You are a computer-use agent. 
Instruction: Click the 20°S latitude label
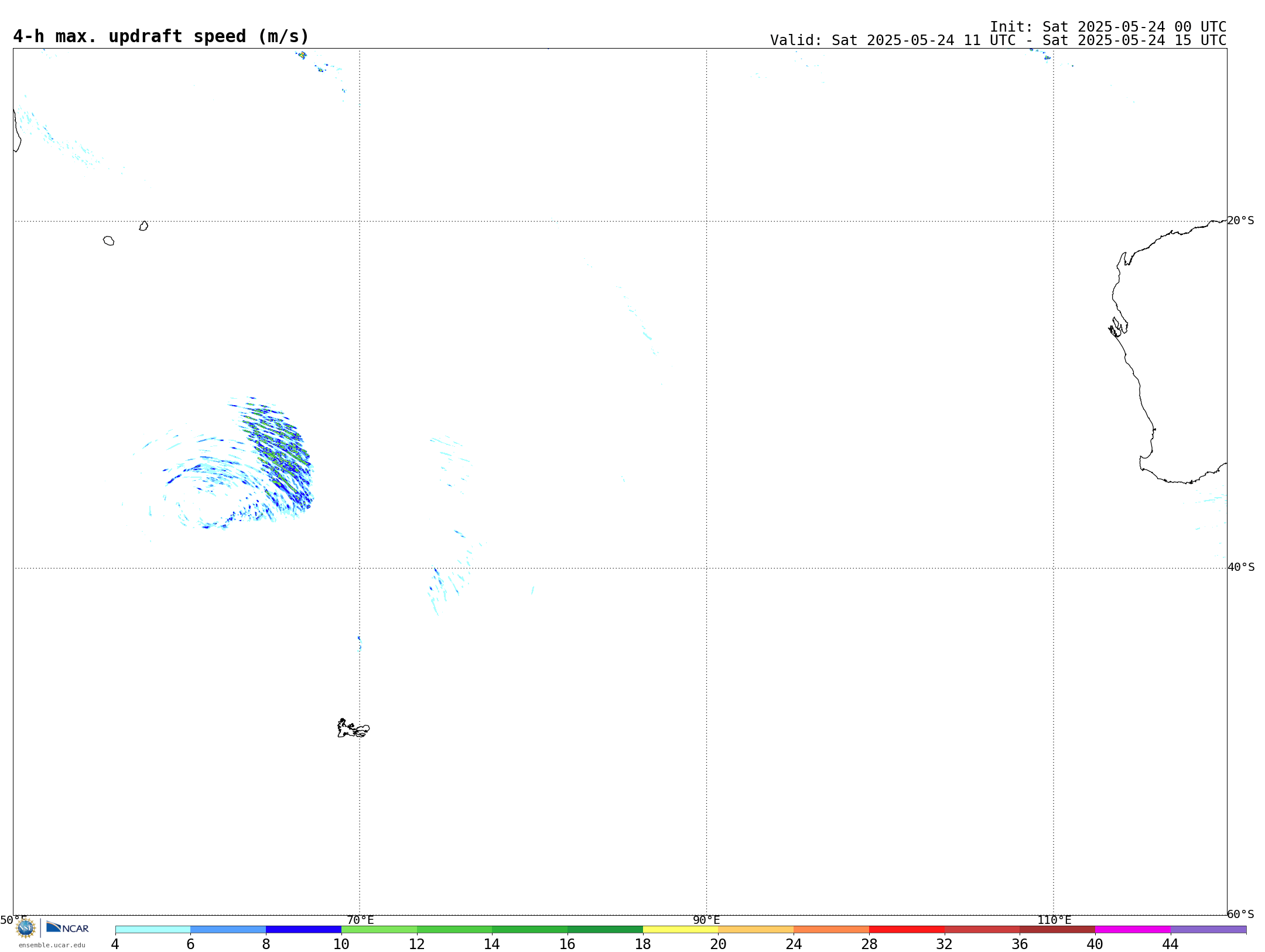(1240, 221)
